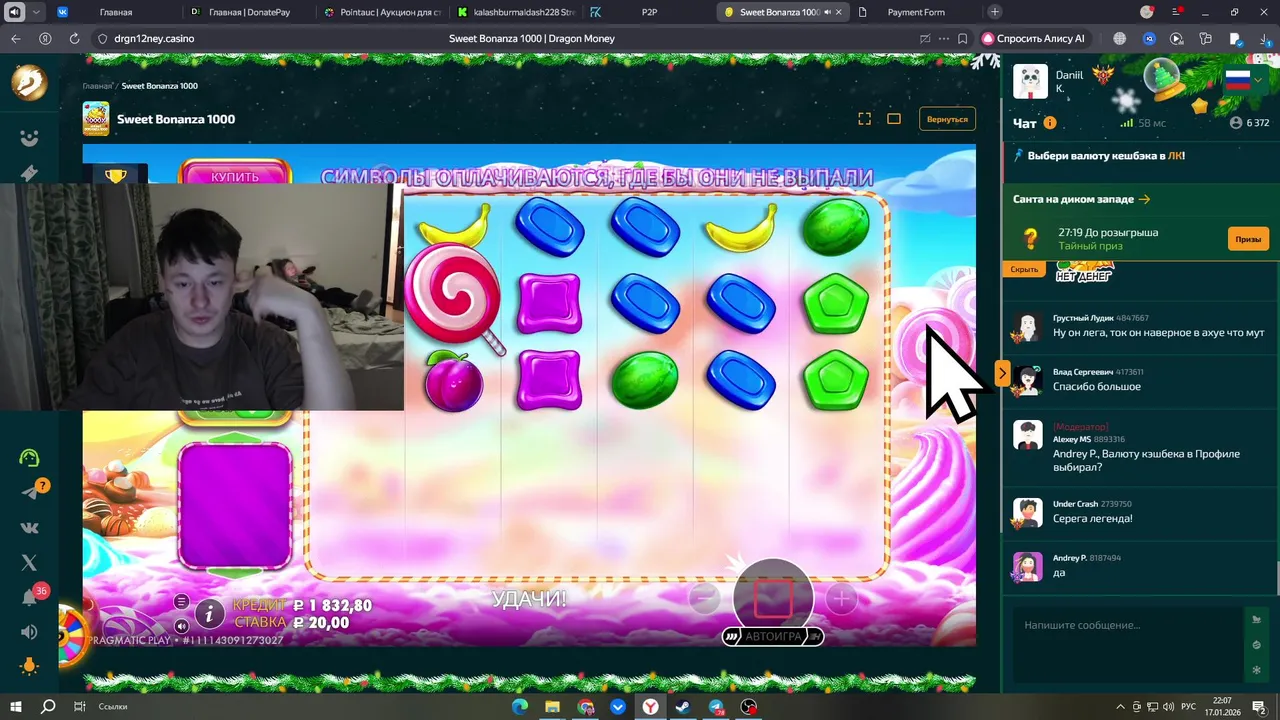Open Санта на диком западе promo link

pos(1081,199)
